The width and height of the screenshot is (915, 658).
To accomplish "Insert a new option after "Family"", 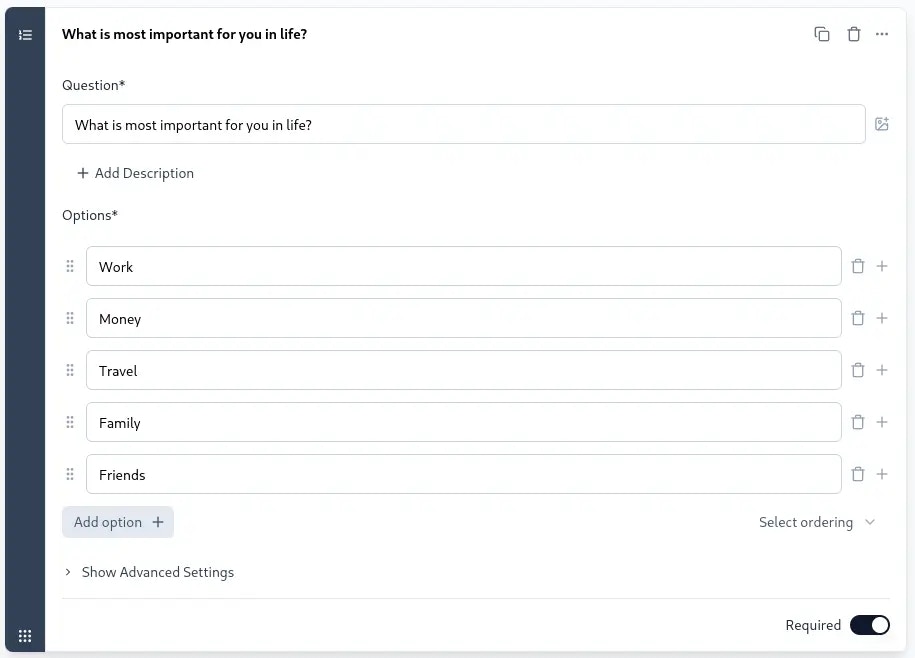I will coord(882,422).
